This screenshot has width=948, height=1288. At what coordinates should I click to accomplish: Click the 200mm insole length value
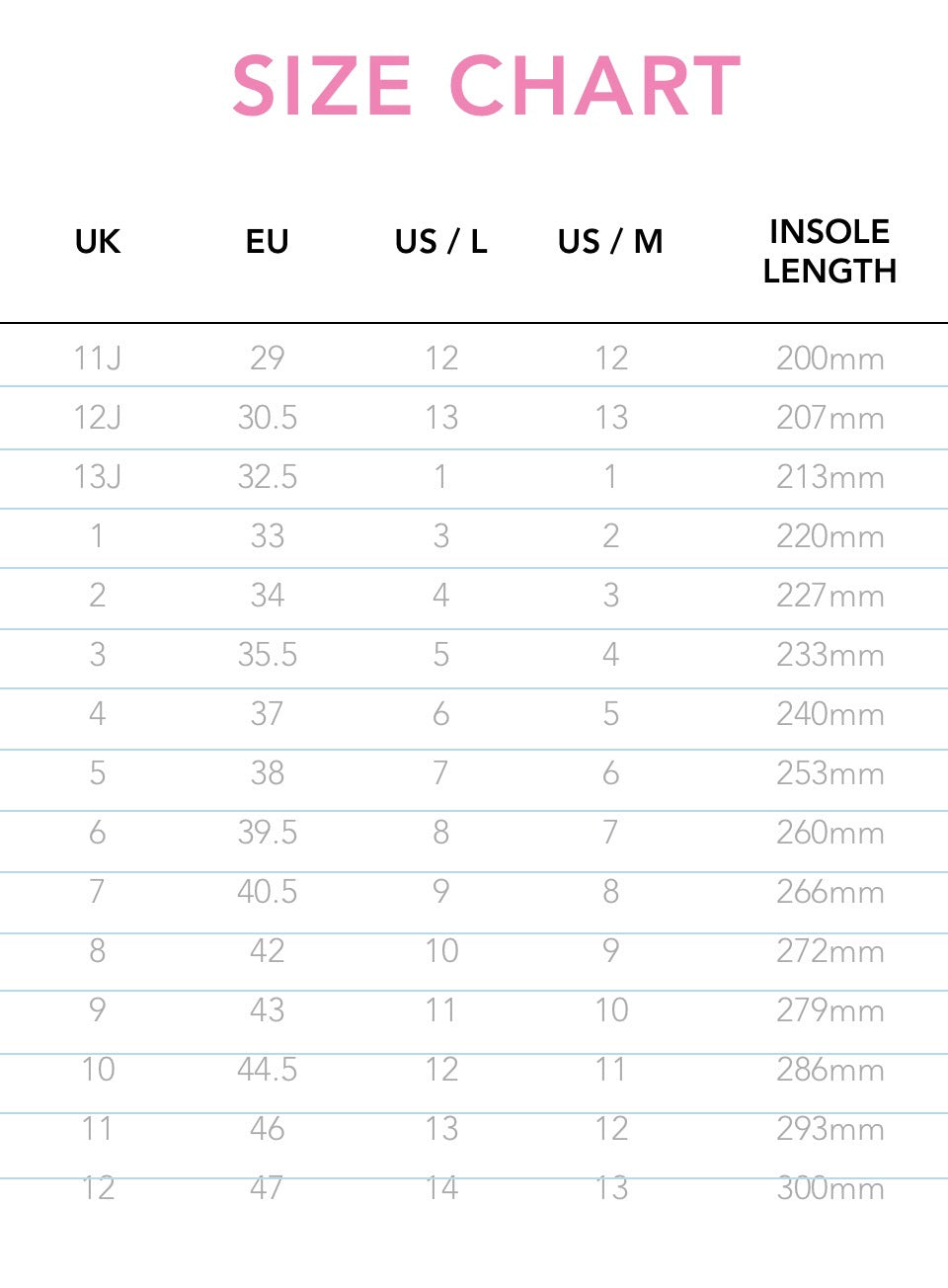(x=829, y=358)
